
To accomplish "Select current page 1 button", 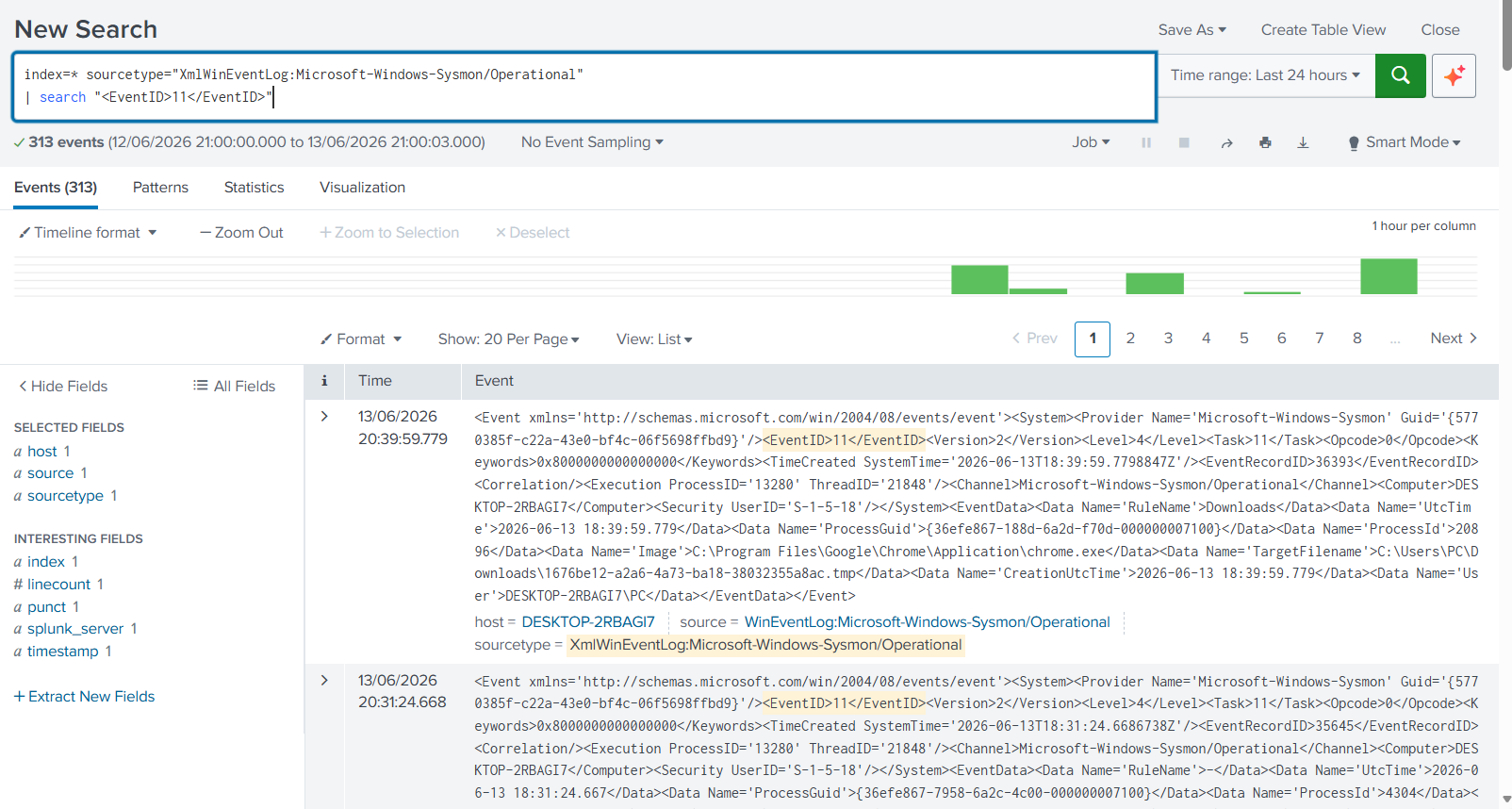I will [x=1093, y=339].
